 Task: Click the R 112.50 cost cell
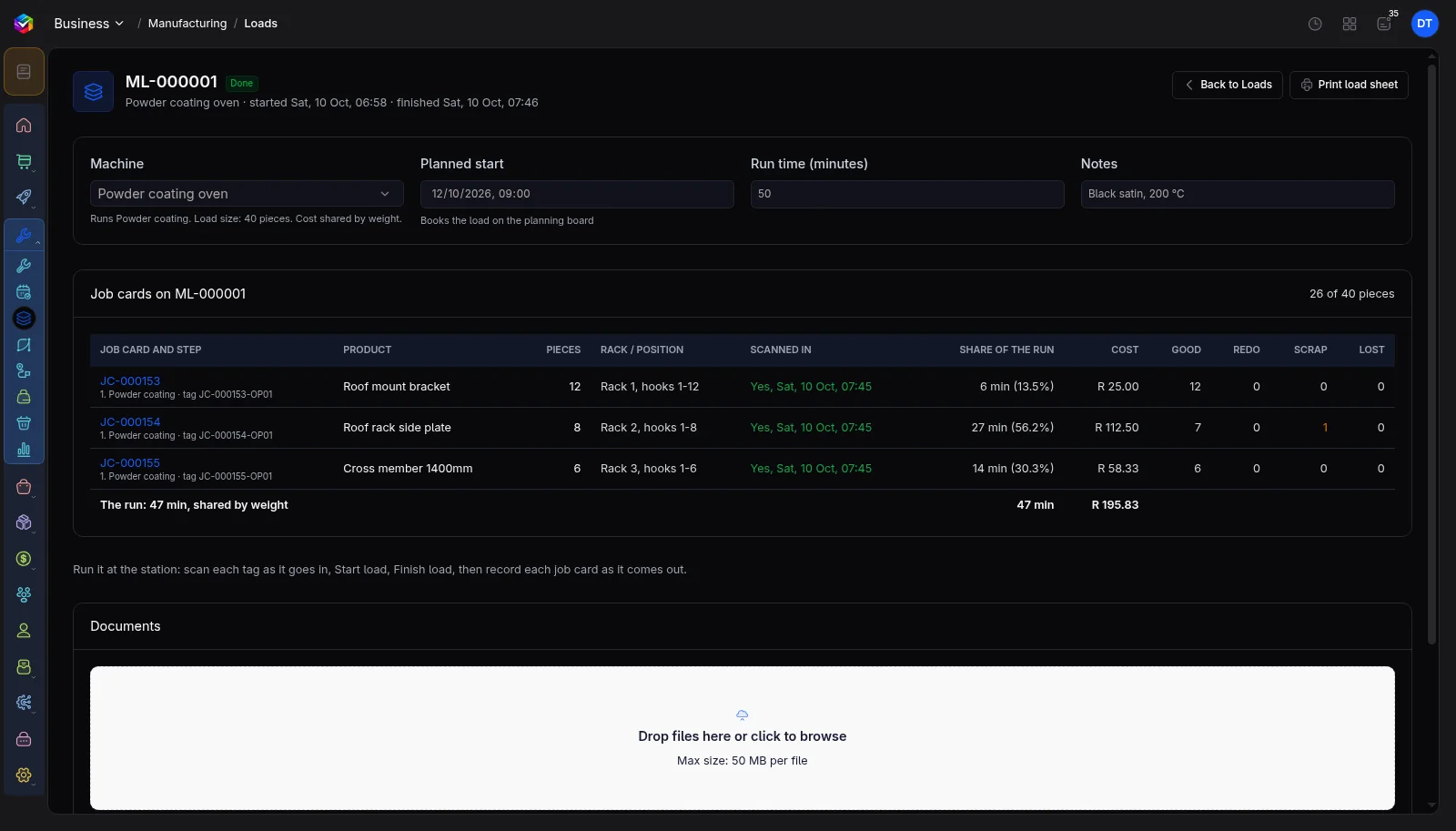point(1117,428)
